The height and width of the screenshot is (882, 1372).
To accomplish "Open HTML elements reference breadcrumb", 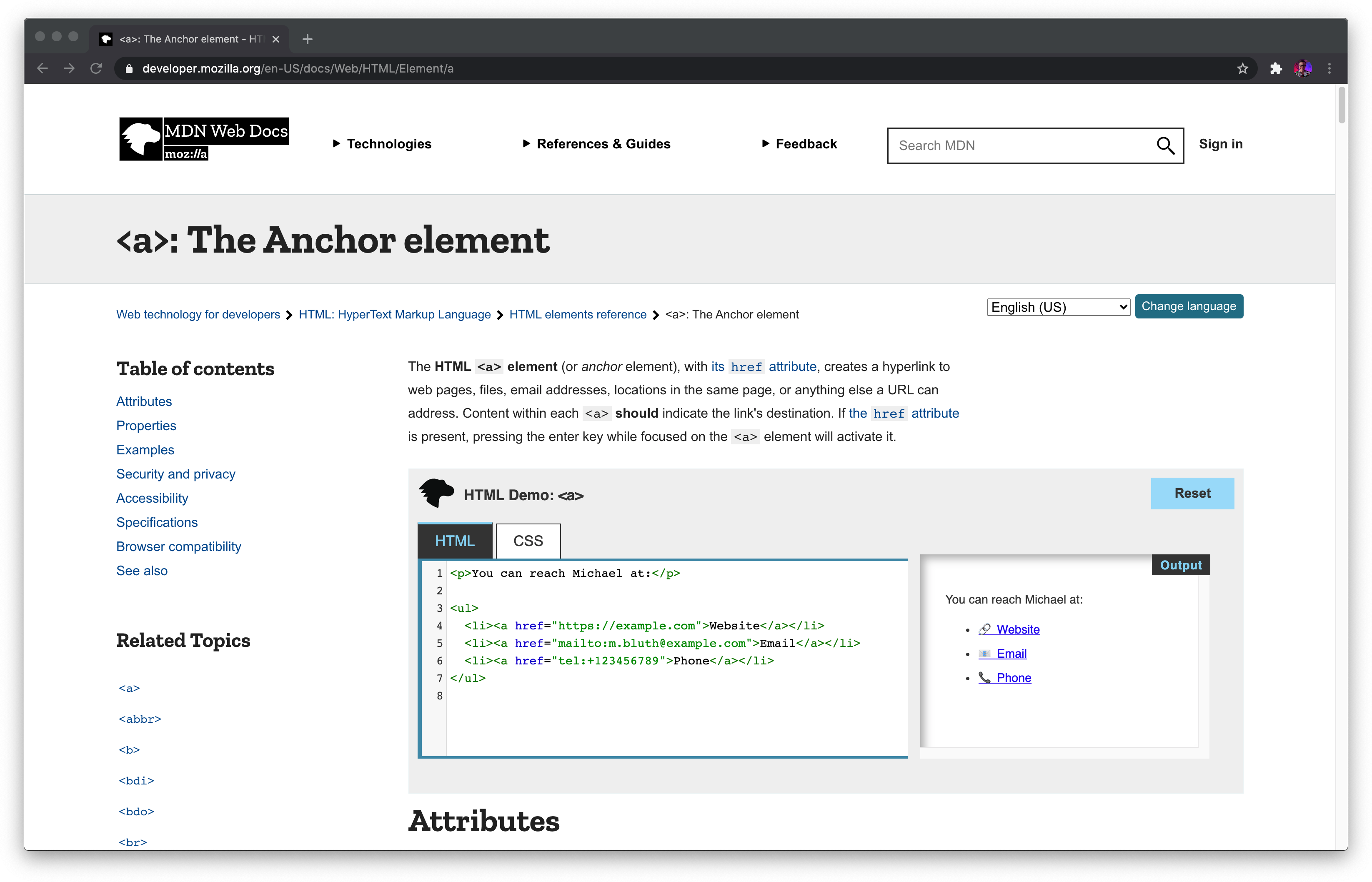I will tap(578, 314).
